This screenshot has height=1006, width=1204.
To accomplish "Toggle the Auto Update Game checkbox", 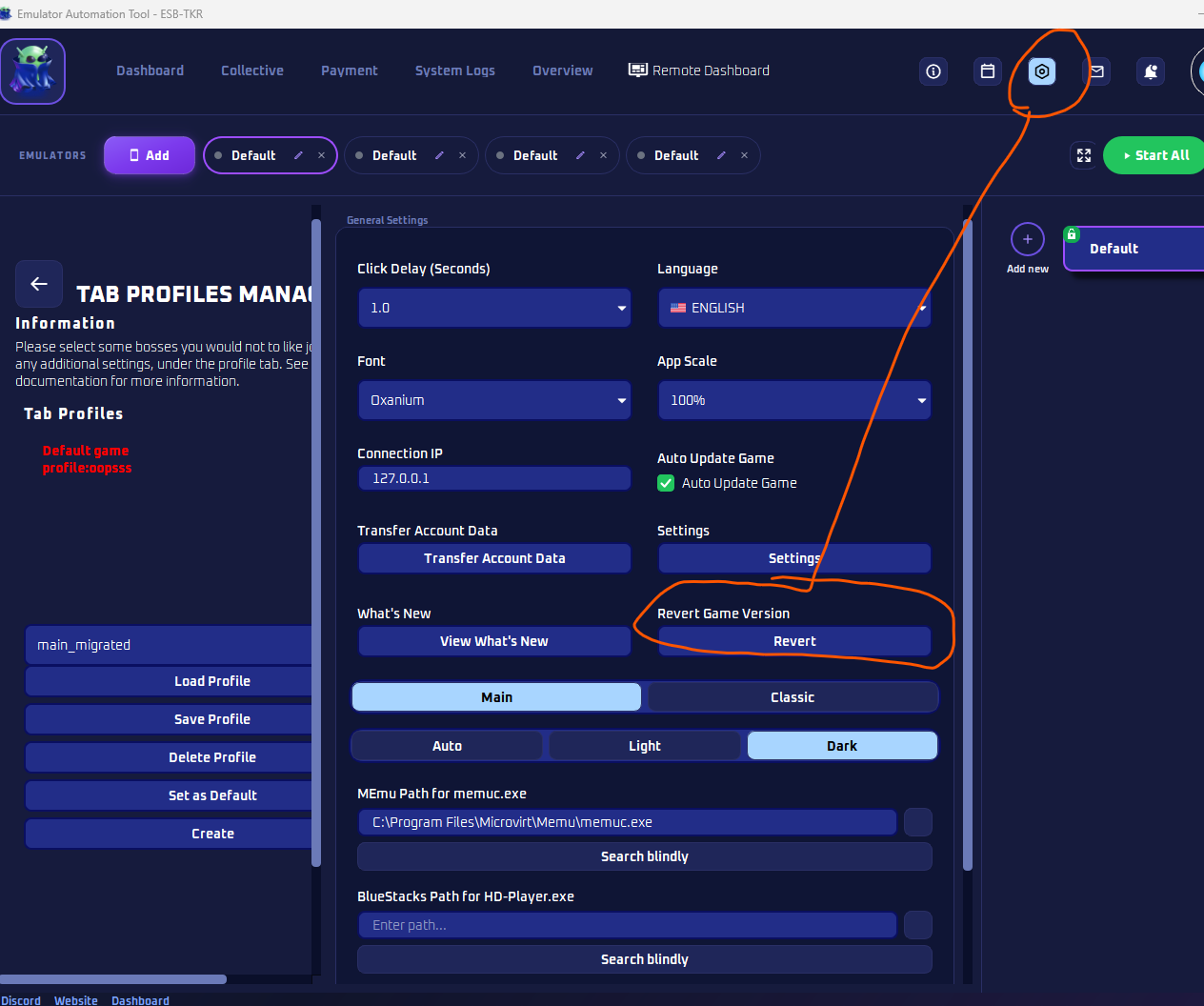I will 666,483.
